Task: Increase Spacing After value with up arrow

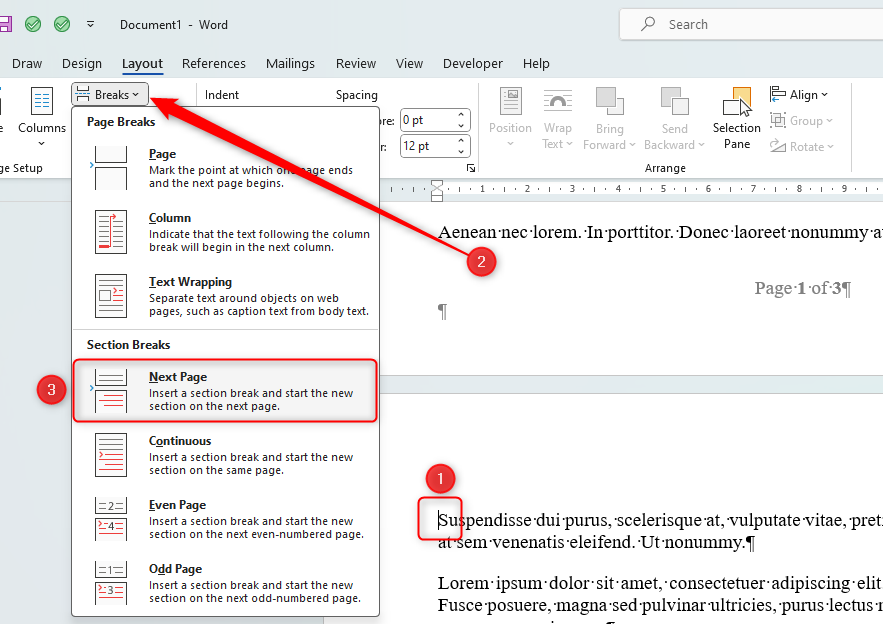Action: point(461,140)
